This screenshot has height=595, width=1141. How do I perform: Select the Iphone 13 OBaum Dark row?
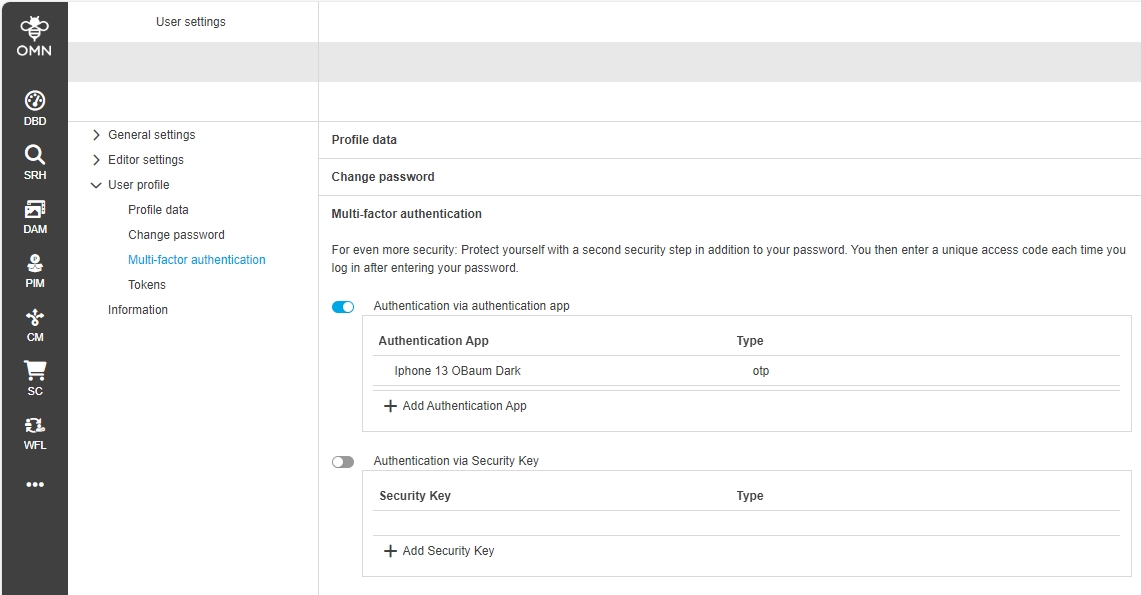(458, 371)
